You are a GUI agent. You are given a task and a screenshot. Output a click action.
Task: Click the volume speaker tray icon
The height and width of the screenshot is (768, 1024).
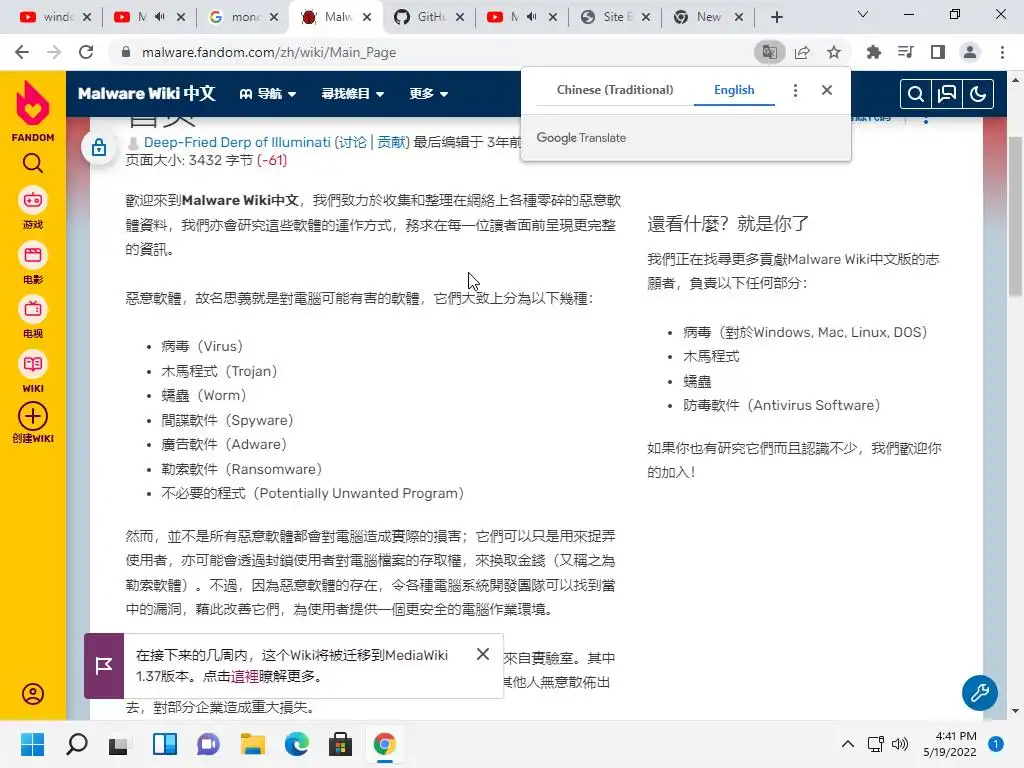[x=900, y=744]
